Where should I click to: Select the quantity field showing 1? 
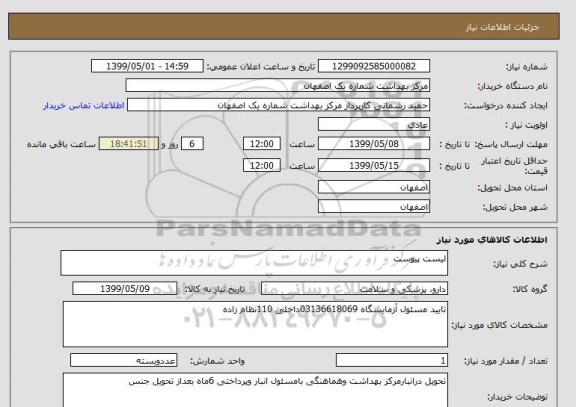[x=392, y=360]
